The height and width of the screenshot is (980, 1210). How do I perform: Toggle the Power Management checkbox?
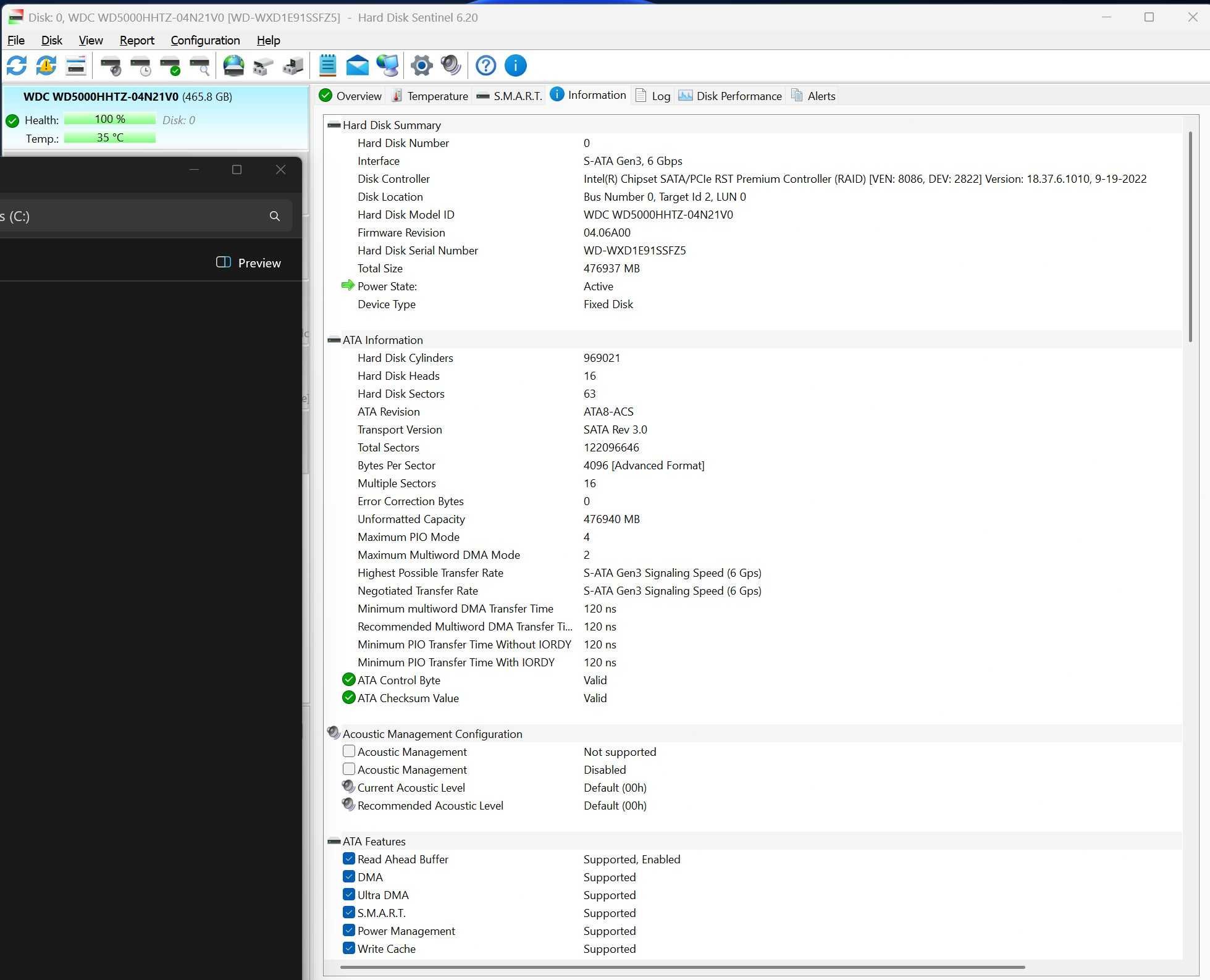(x=349, y=931)
